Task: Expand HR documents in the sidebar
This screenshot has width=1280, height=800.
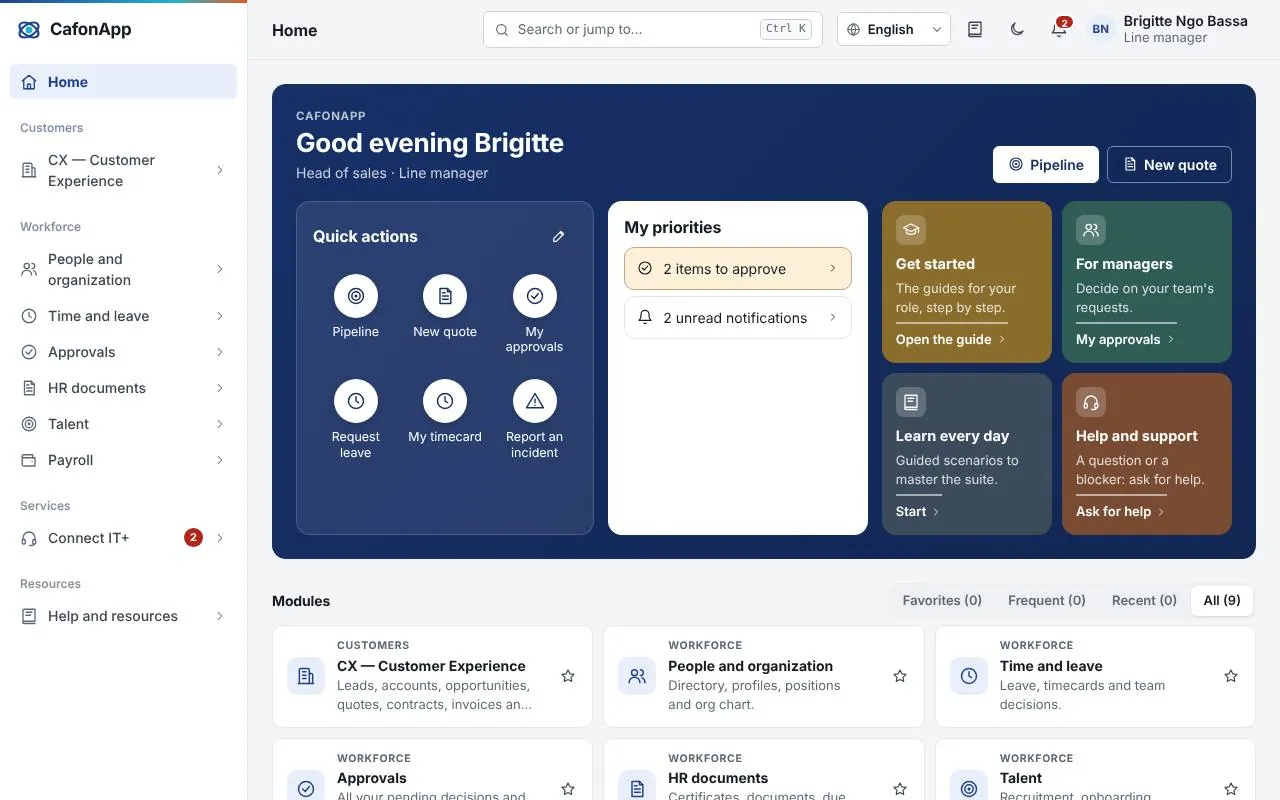Action: [x=123, y=388]
